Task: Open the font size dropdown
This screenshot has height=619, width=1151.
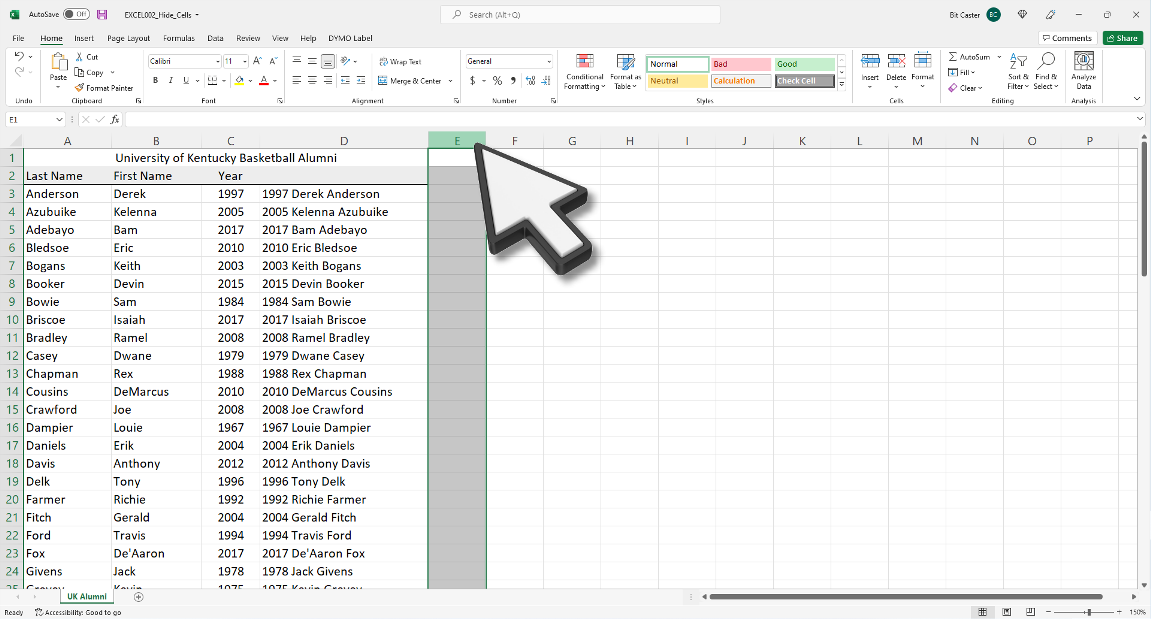Action: coord(244,62)
